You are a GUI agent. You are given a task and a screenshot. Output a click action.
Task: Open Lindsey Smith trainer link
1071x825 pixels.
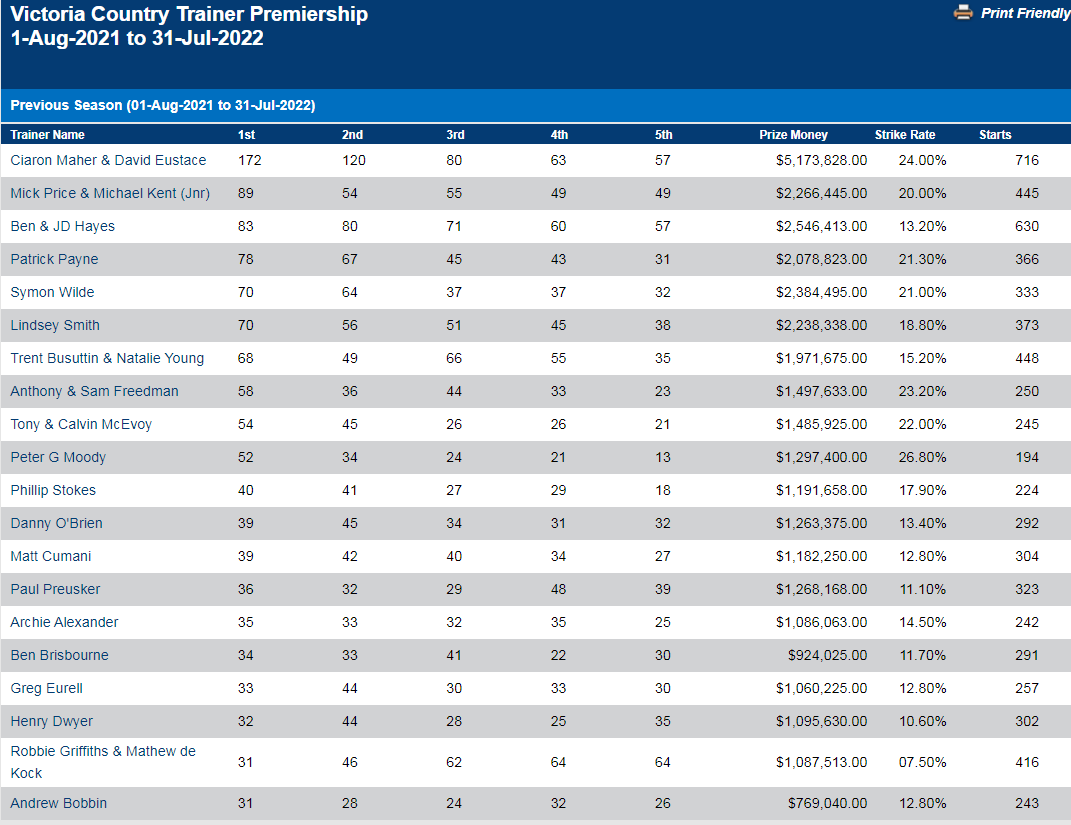click(55, 325)
